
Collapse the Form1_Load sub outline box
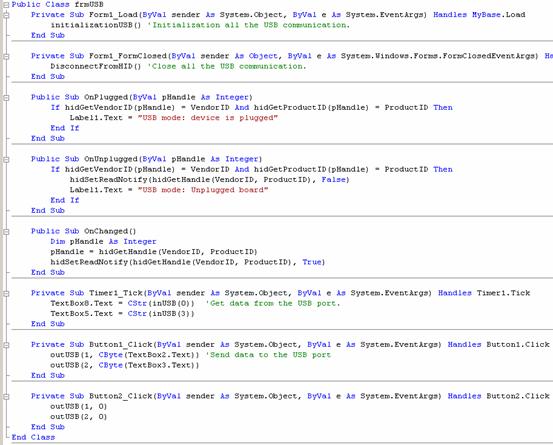pos(6,15)
